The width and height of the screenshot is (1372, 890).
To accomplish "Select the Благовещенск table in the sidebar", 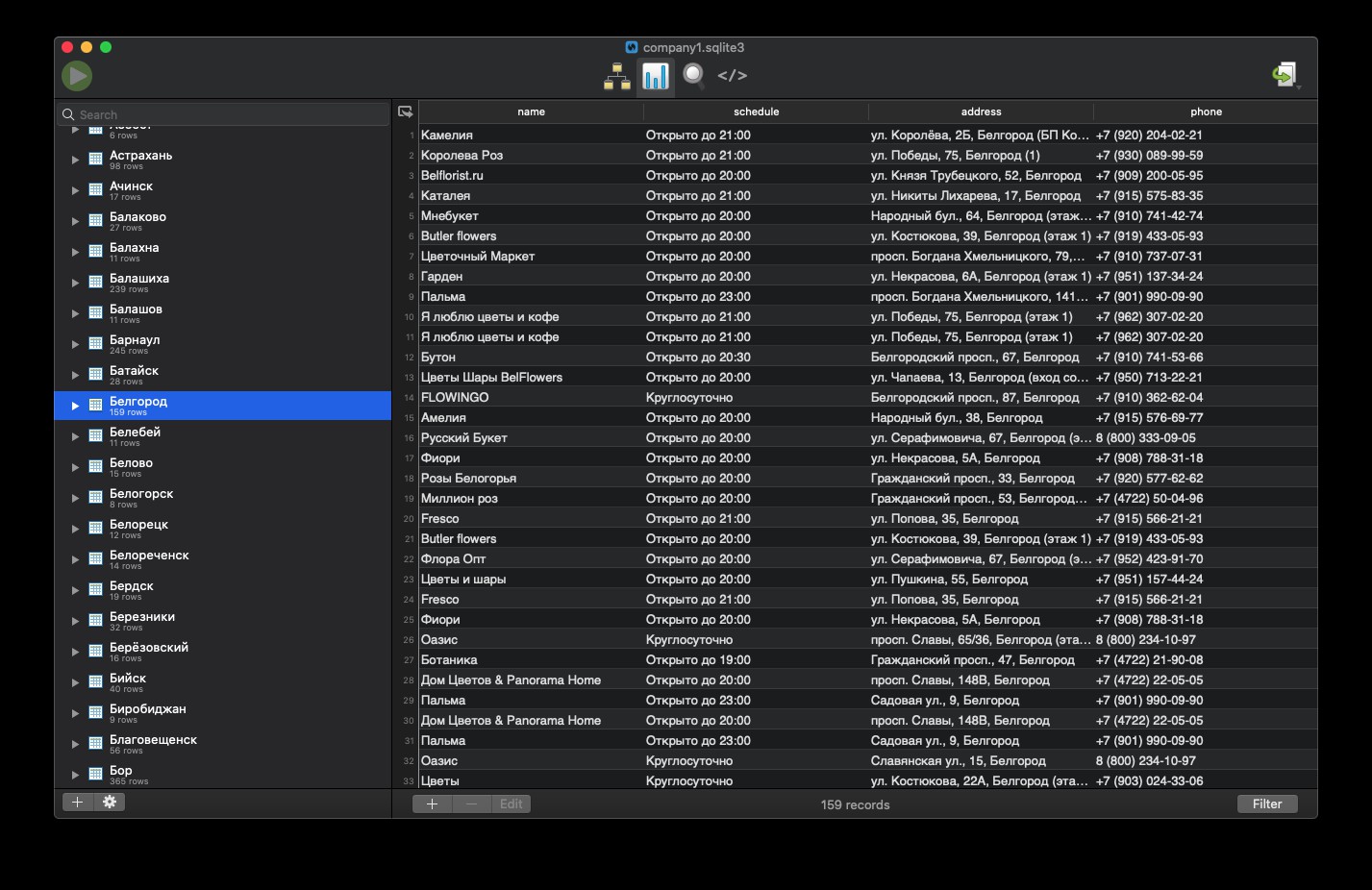I will (x=223, y=744).
